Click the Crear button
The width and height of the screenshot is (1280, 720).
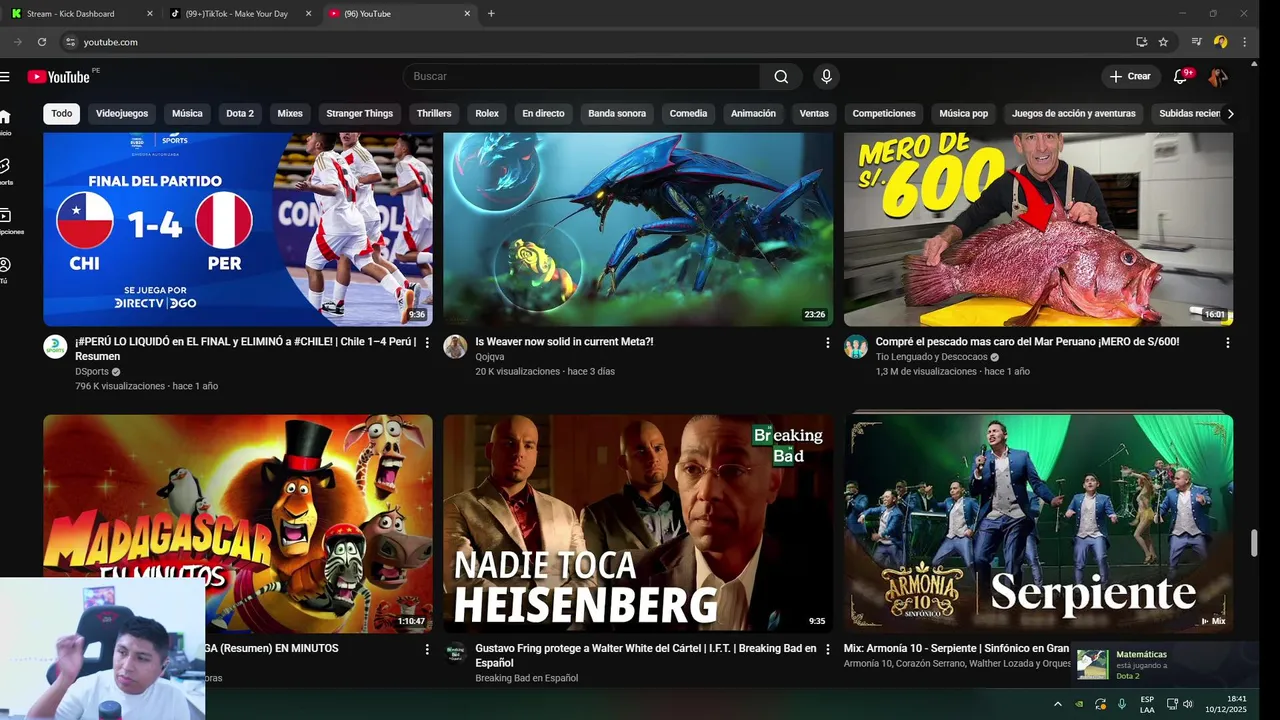pos(1130,77)
